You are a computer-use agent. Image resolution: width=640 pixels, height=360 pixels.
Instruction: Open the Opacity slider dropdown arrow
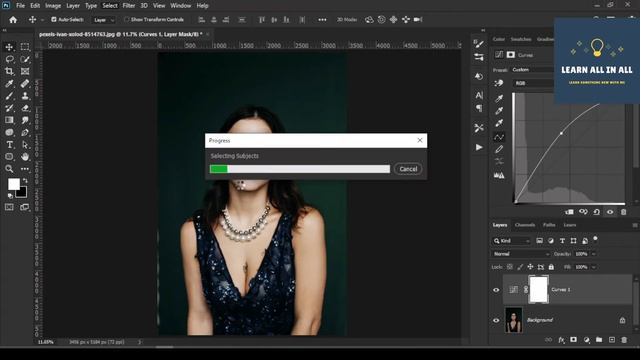click(594, 254)
